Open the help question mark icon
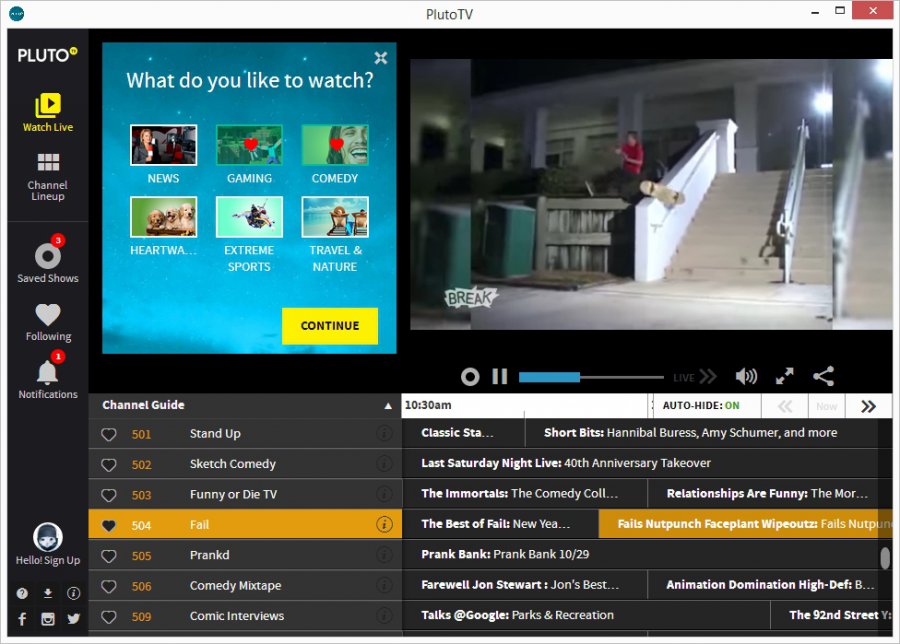 click(22, 593)
